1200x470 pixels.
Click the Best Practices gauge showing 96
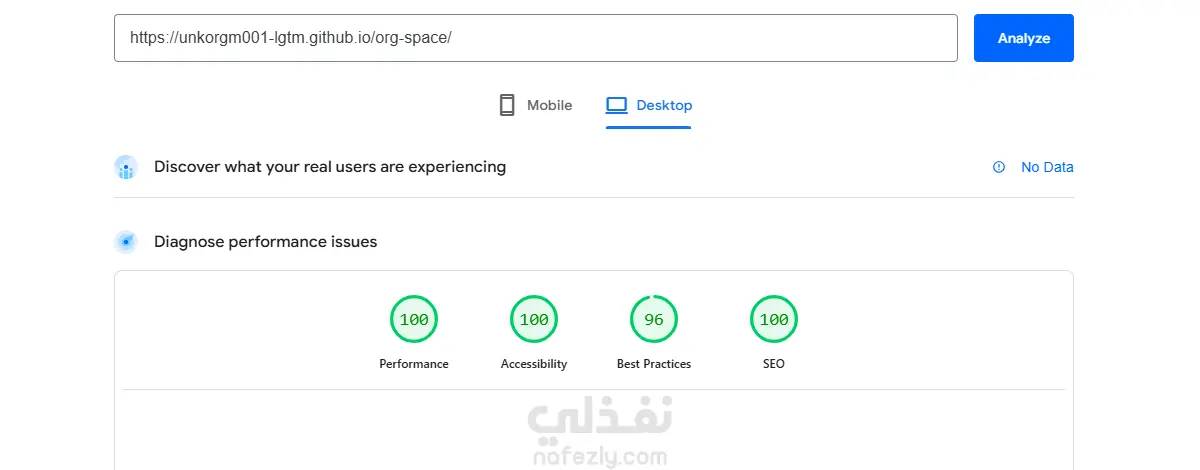[654, 320]
